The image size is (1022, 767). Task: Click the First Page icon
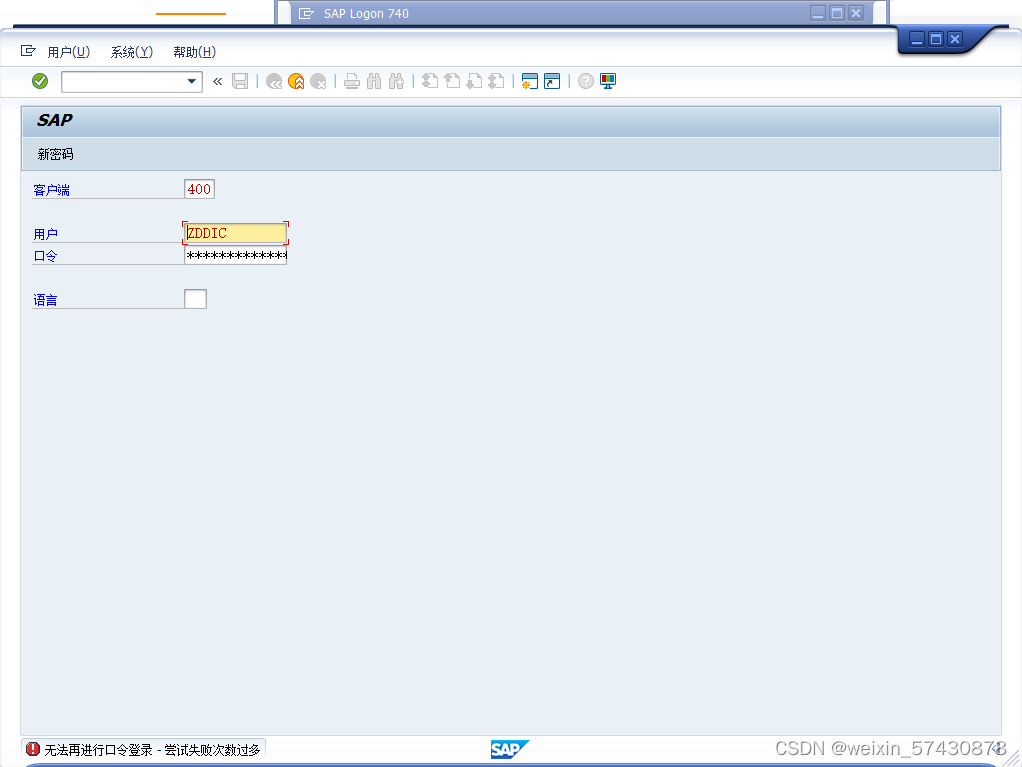430,81
